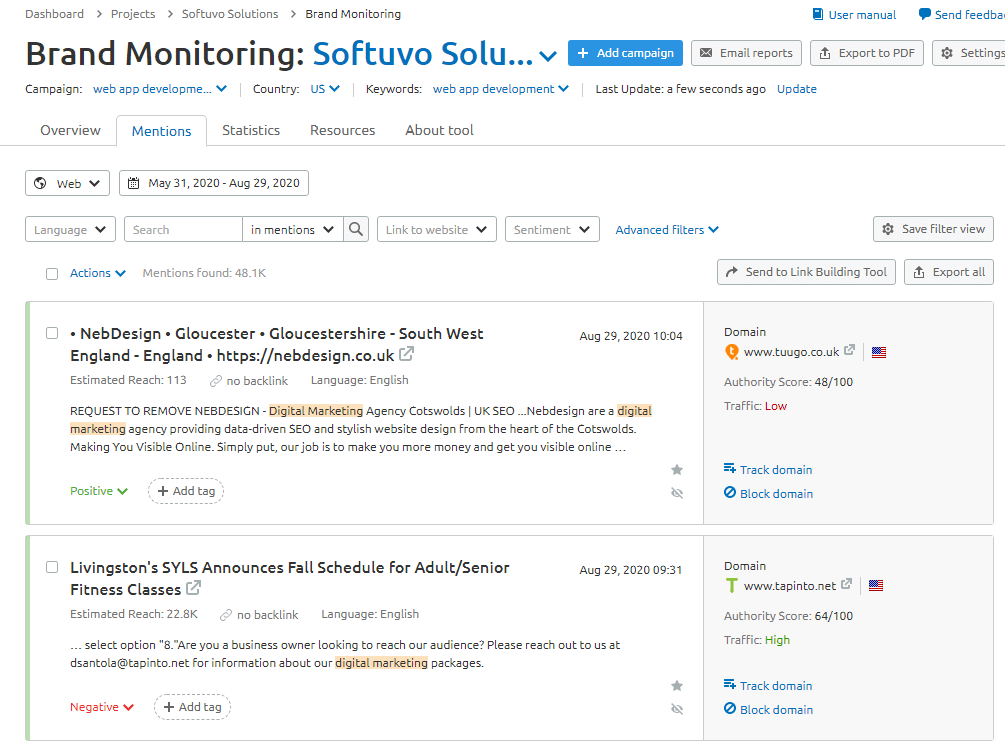Star the Livingston's SYLS mention as favorite
Viewport: 1005px width, 748px height.
click(x=677, y=686)
